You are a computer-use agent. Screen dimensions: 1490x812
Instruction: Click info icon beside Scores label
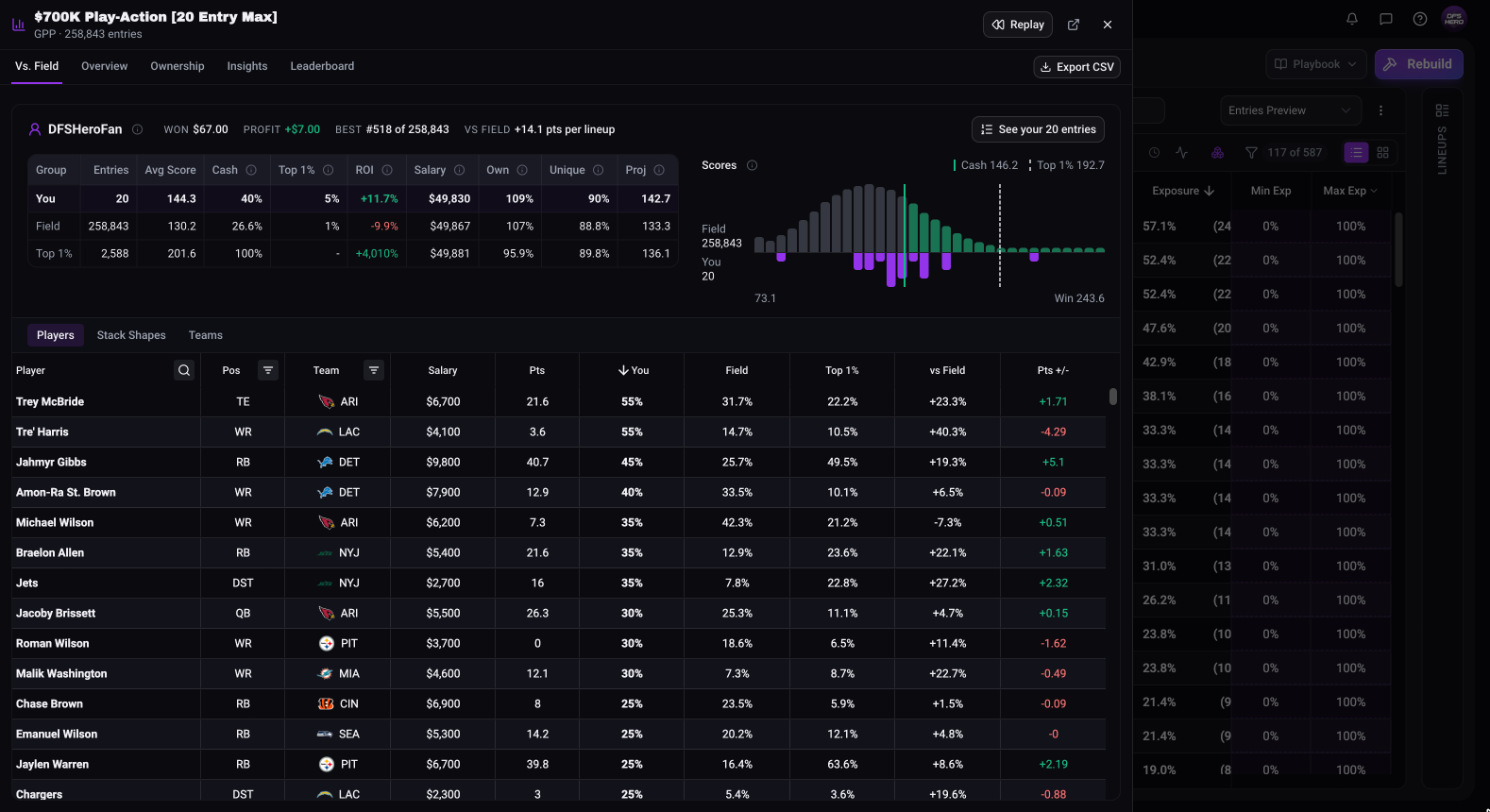(x=752, y=165)
